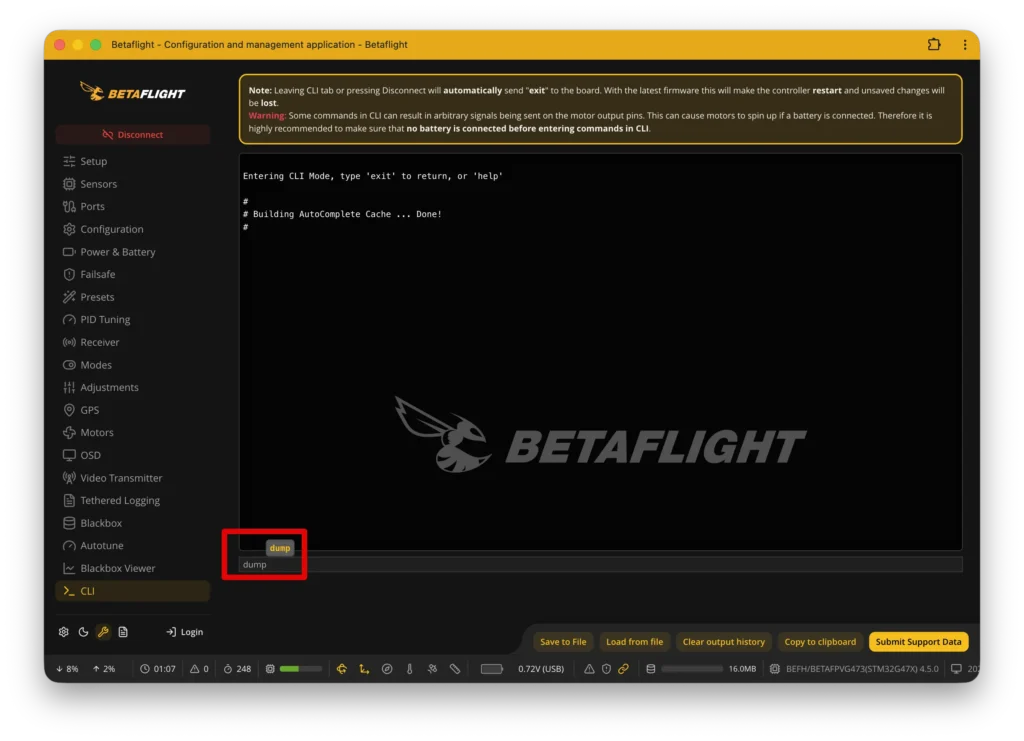Click the extensions puzzle icon in the title bar

934,44
